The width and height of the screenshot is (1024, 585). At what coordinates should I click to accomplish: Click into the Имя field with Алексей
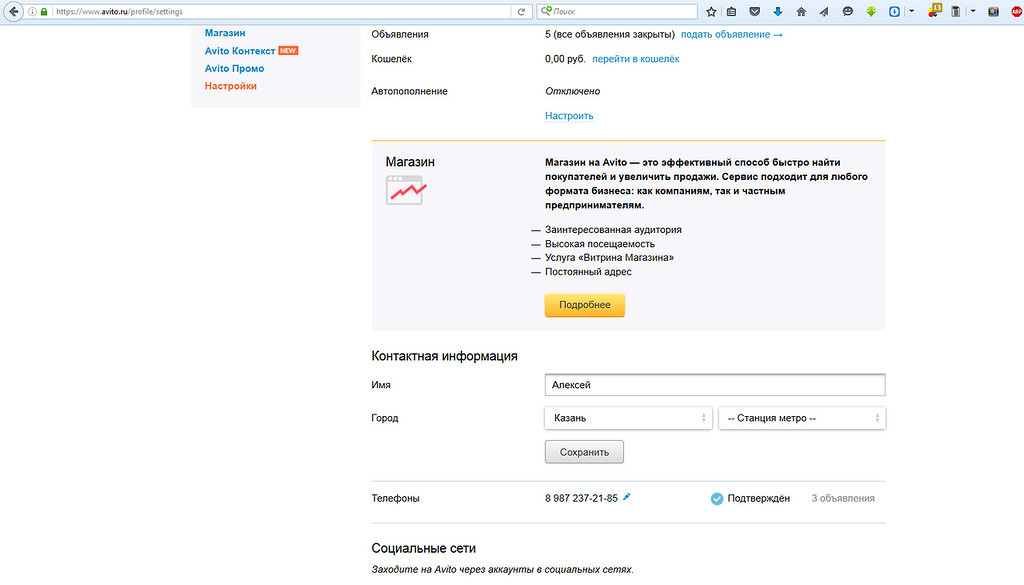click(x=715, y=385)
